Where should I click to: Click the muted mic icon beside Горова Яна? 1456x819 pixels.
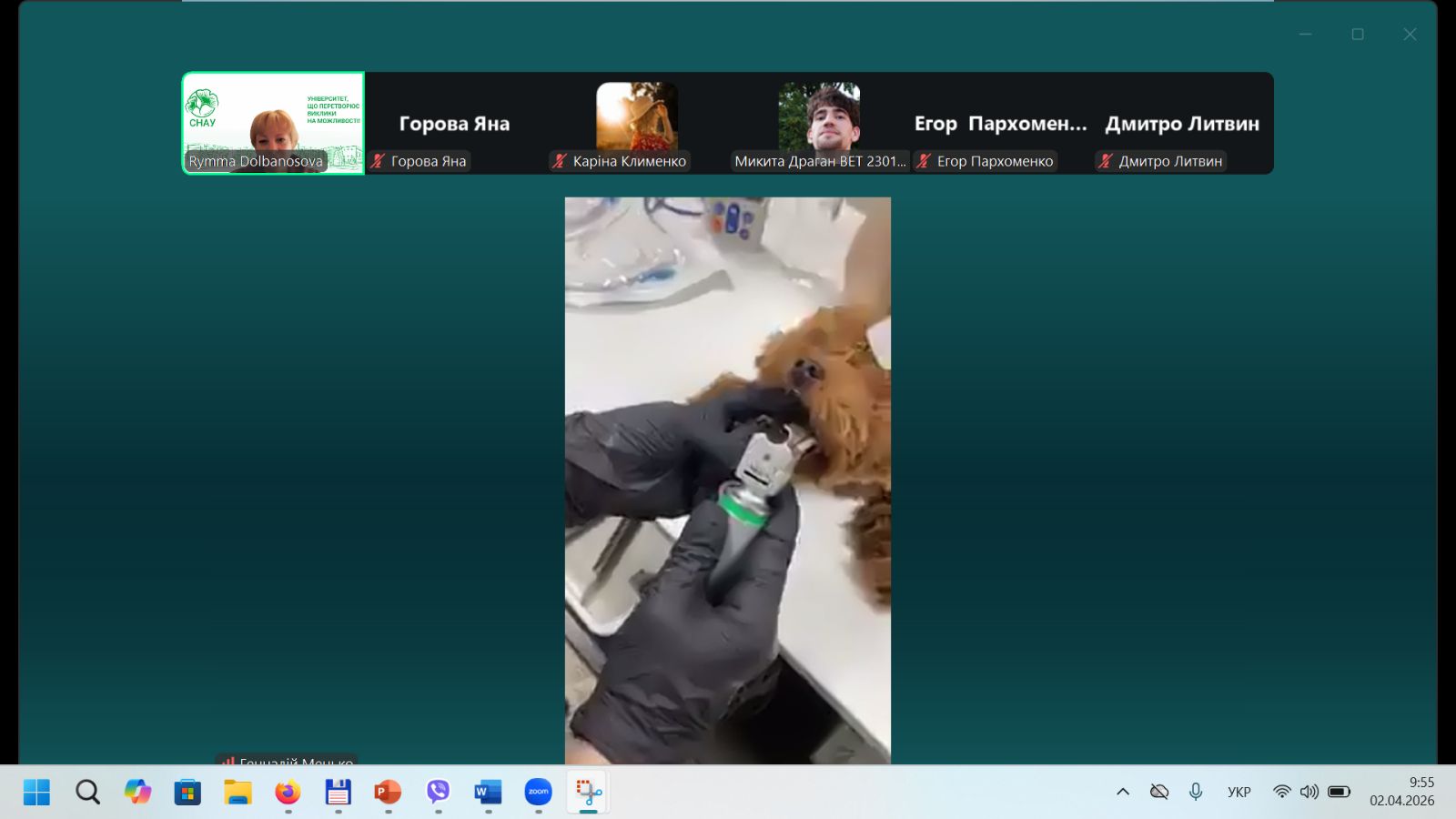(379, 161)
